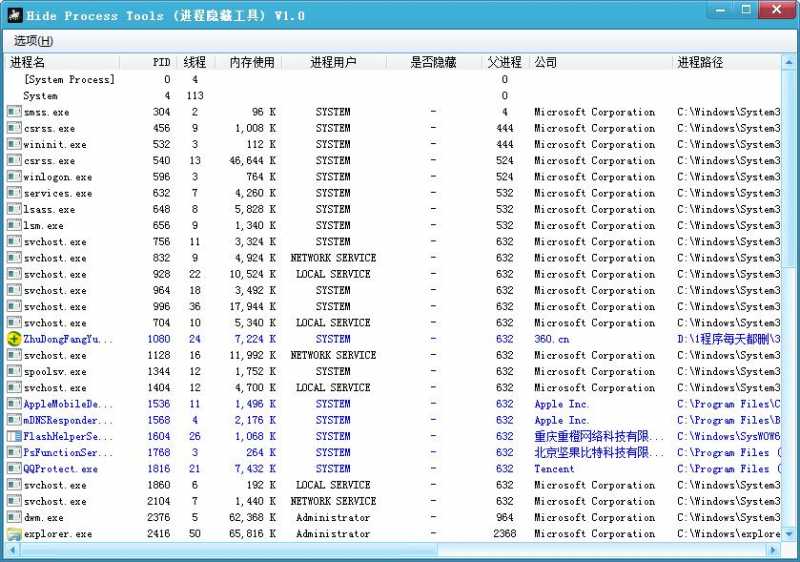
Task: Click icon of svchost.exe with PID 2104
Action: click(14, 502)
